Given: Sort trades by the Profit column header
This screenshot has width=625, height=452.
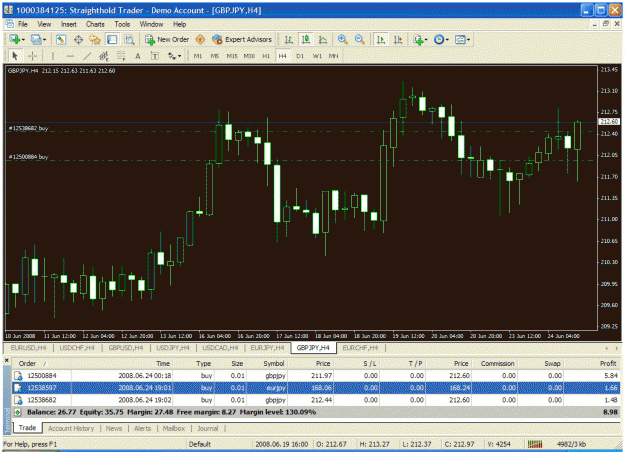Looking at the screenshot, I should (x=593, y=364).
